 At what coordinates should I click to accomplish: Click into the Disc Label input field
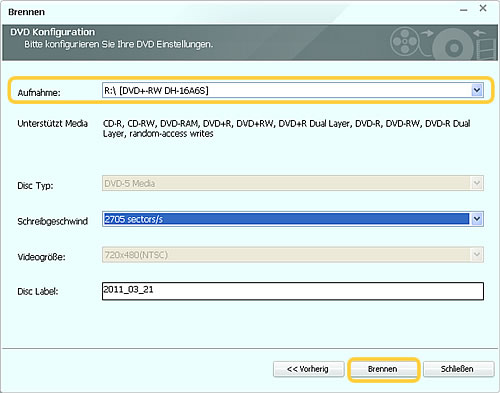tap(293, 291)
